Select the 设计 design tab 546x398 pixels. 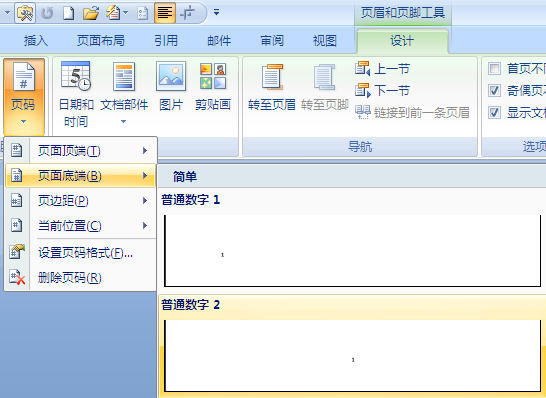coord(402,41)
